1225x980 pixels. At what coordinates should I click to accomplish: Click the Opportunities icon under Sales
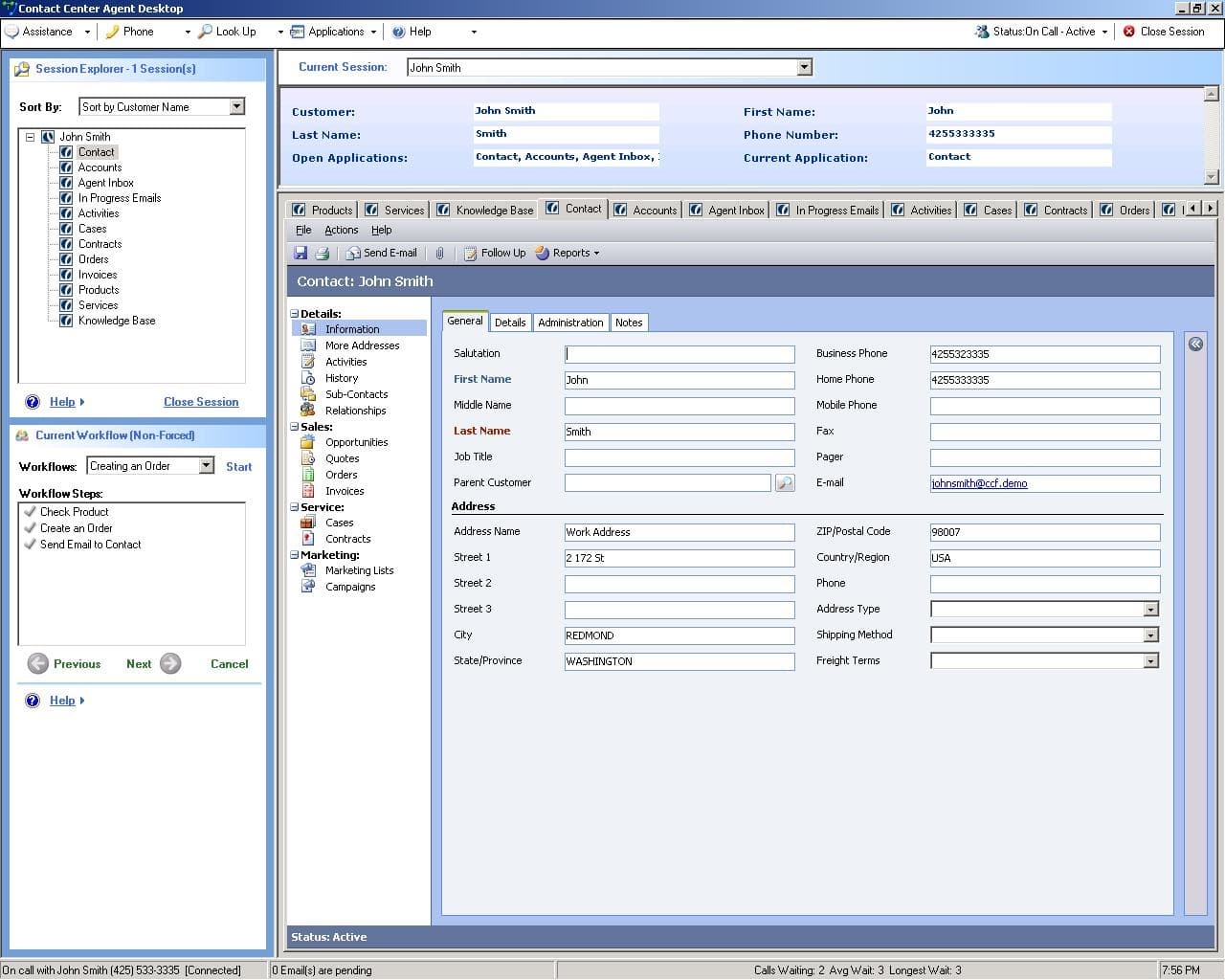point(308,442)
